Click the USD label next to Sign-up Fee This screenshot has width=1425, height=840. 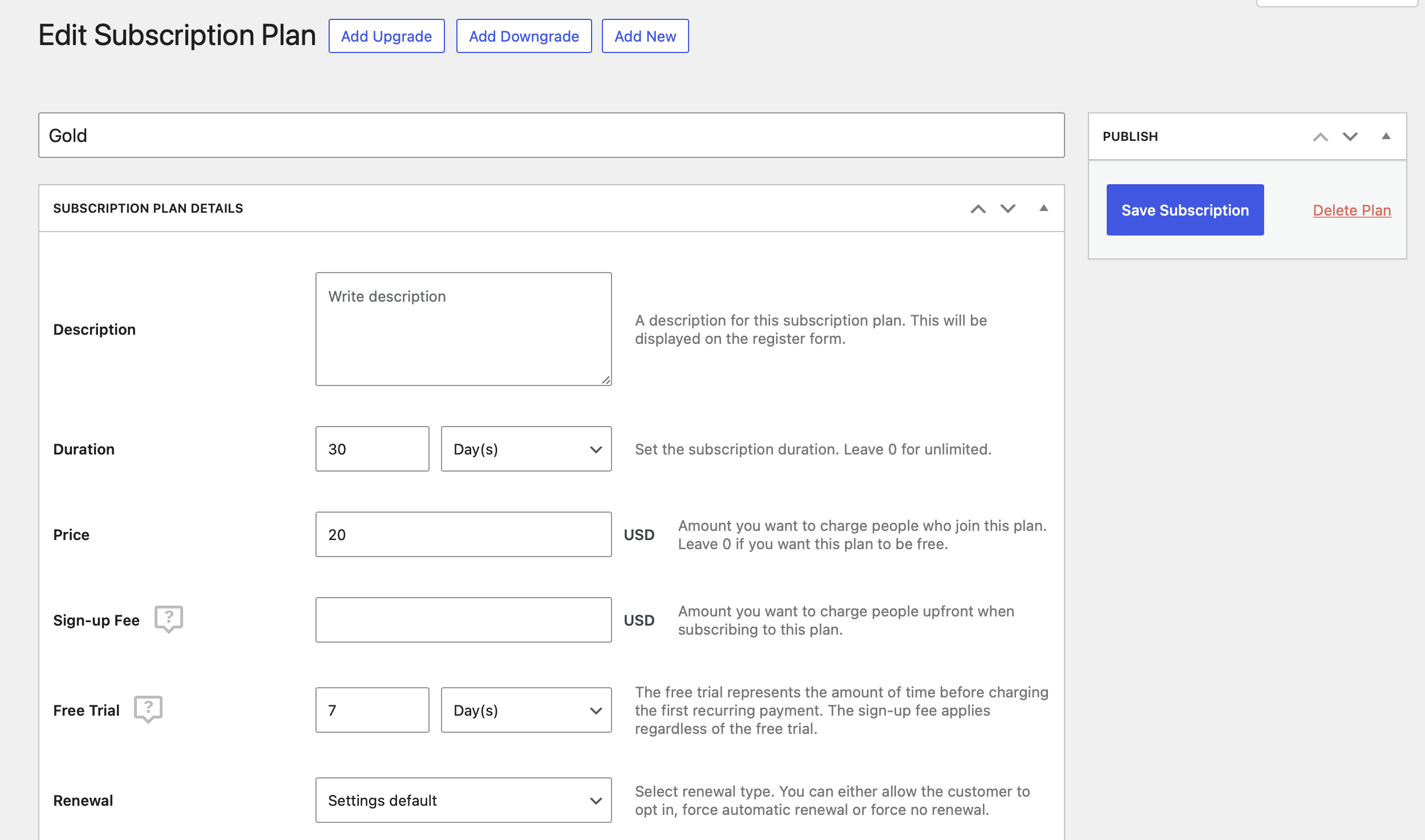(x=639, y=620)
